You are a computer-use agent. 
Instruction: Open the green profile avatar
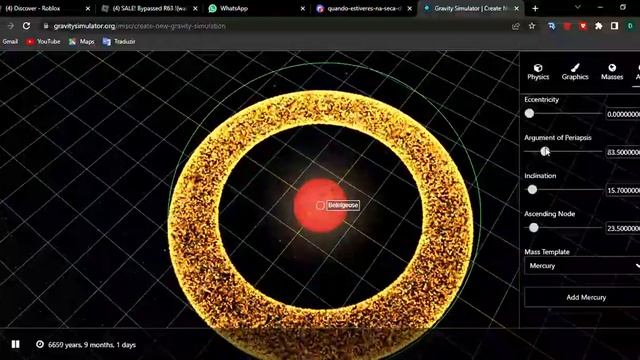pyautogui.click(x=630, y=26)
